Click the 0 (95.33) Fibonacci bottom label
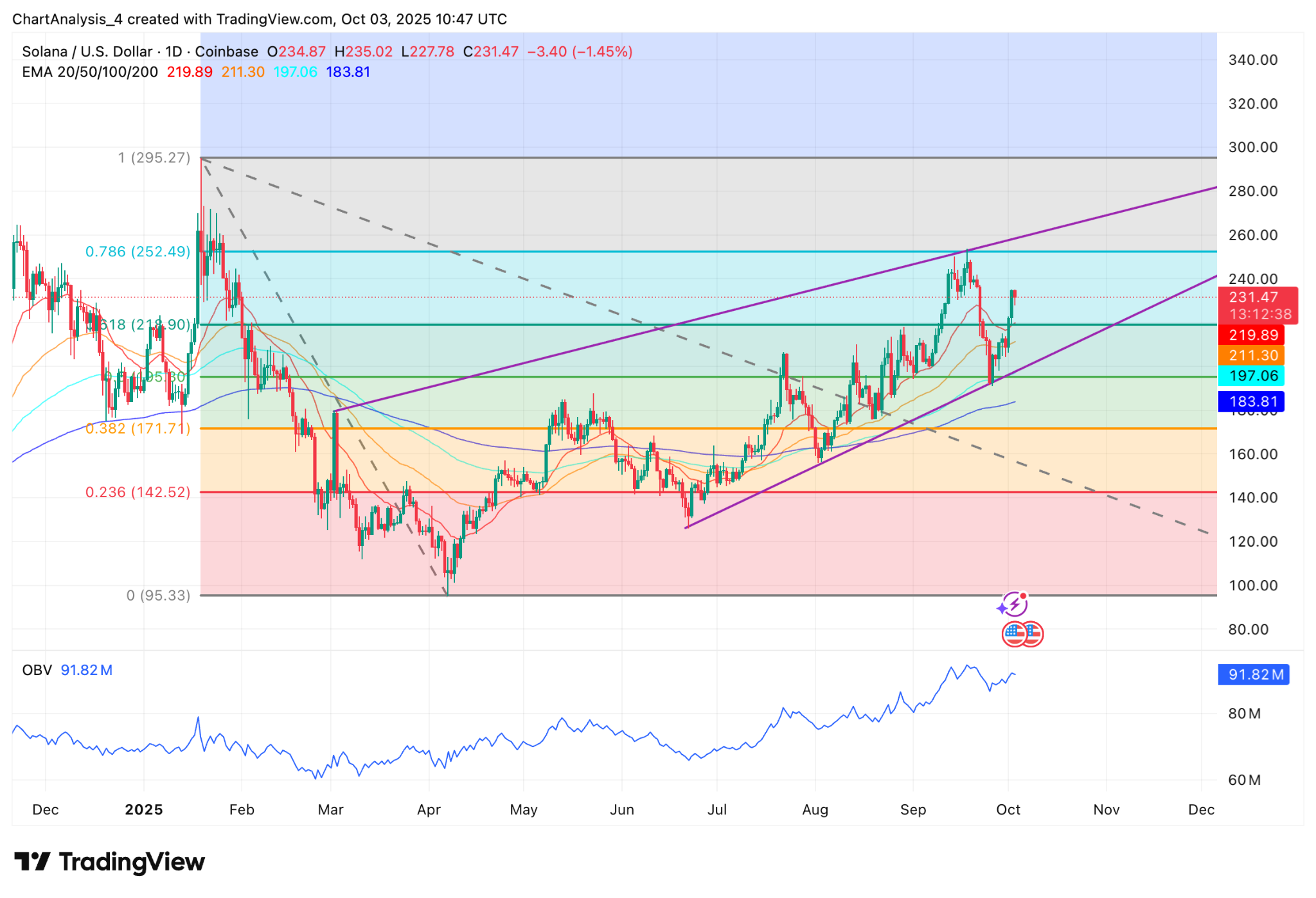1316x898 pixels. click(158, 595)
